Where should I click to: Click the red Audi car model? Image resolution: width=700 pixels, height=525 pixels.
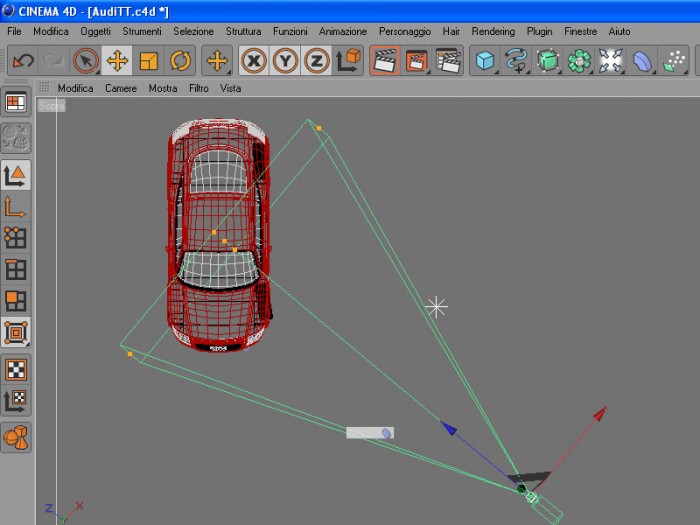coord(219,235)
